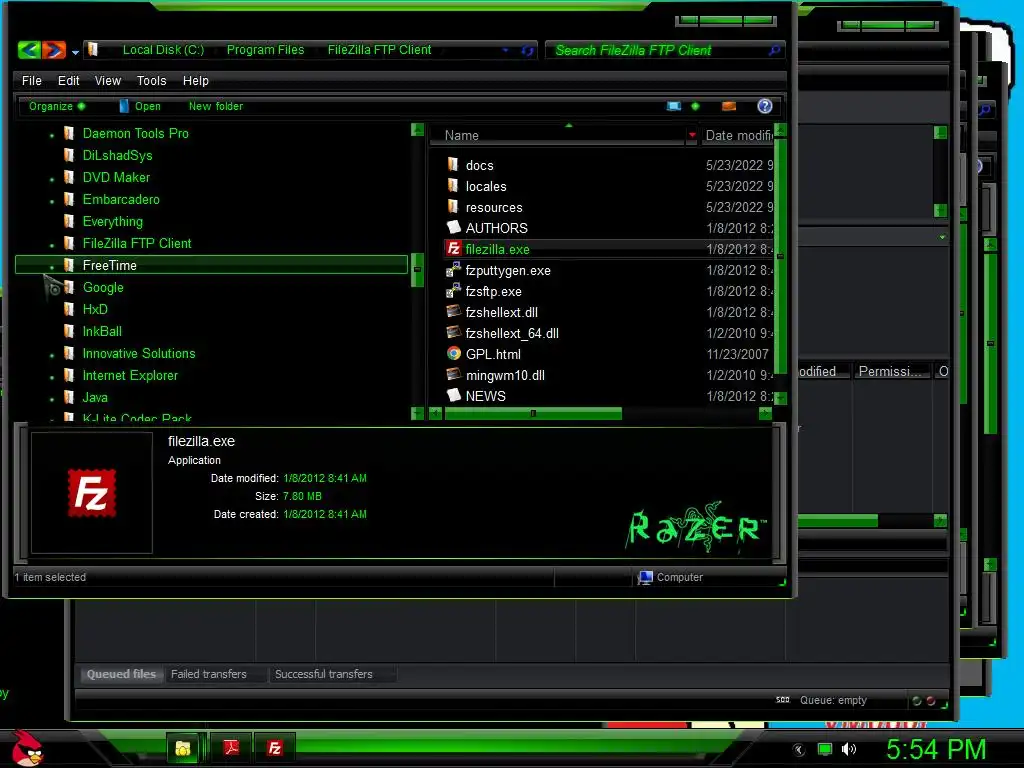Open the view options dropdown arrow
This screenshot has height=768, width=1024.
pyautogui.click(x=695, y=106)
